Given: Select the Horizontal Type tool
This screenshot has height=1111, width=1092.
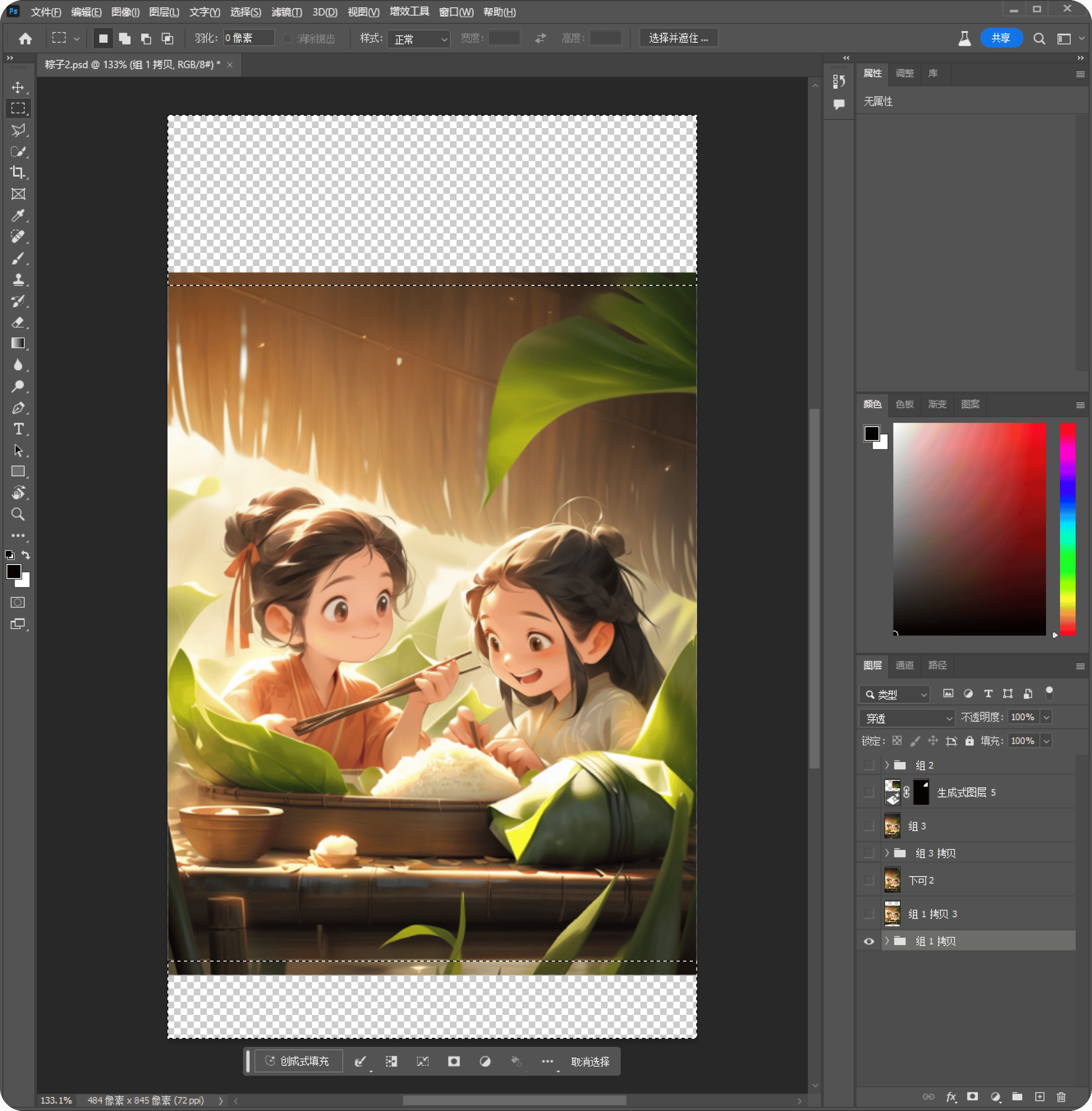Looking at the screenshot, I should point(18,429).
